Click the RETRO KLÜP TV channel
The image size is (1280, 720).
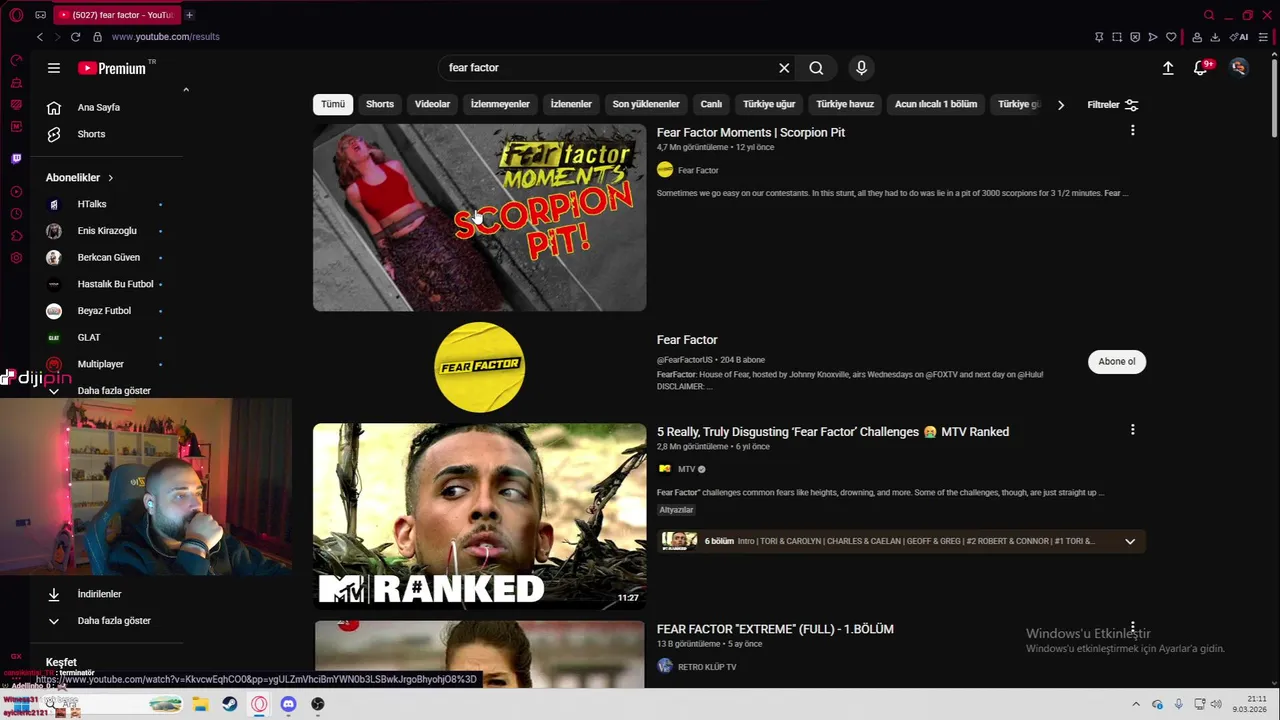pos(707,667)
